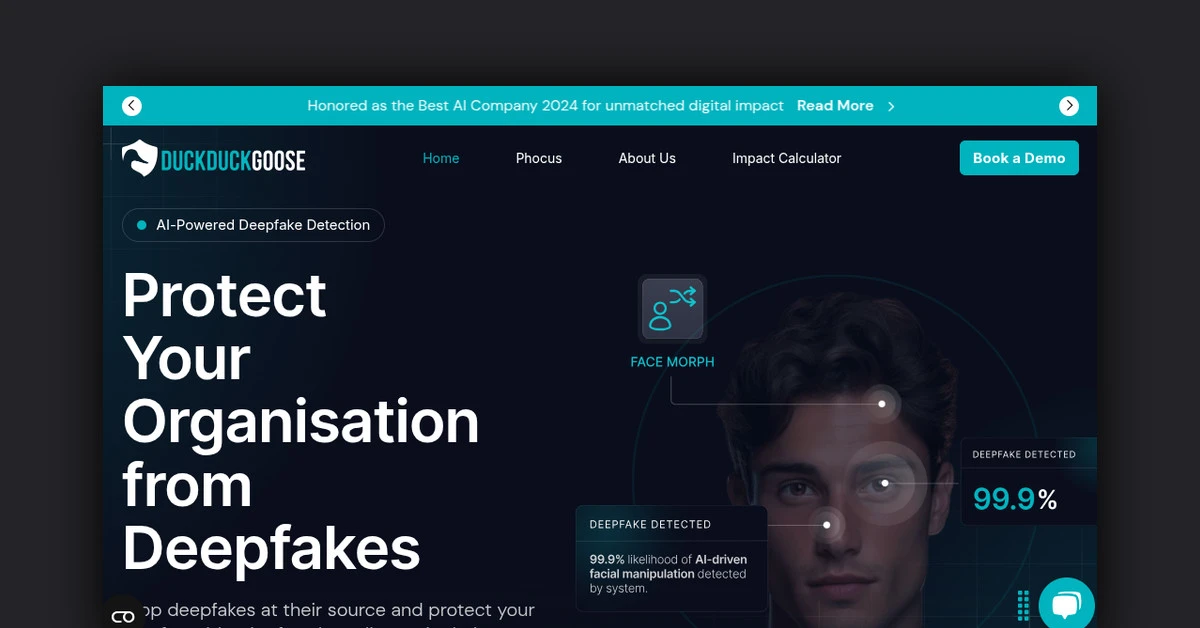
Task: Go to the Home nav item
Action: [441, 158]
